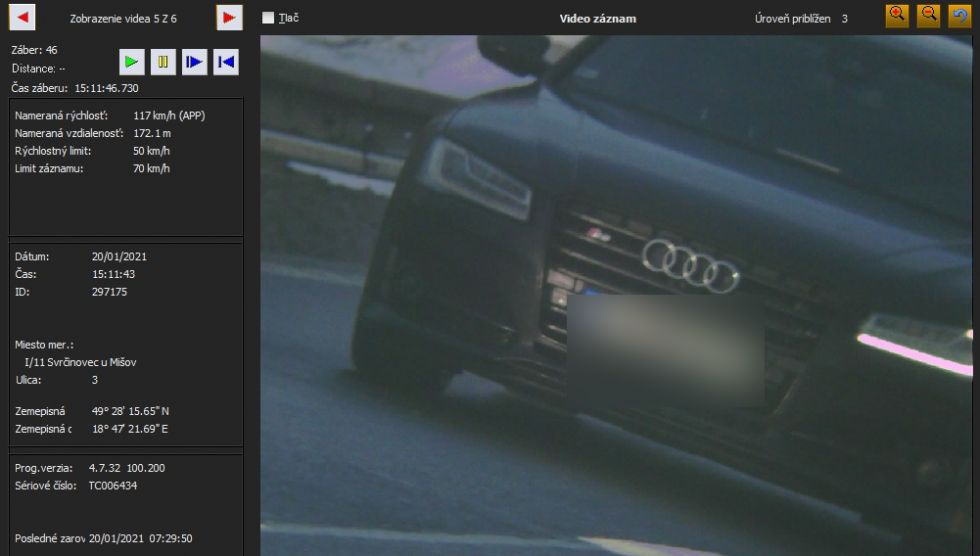This screenshot has width=980, height=556.
Task: Select the 'Video záznam' title
Action: tap(598, 19)
